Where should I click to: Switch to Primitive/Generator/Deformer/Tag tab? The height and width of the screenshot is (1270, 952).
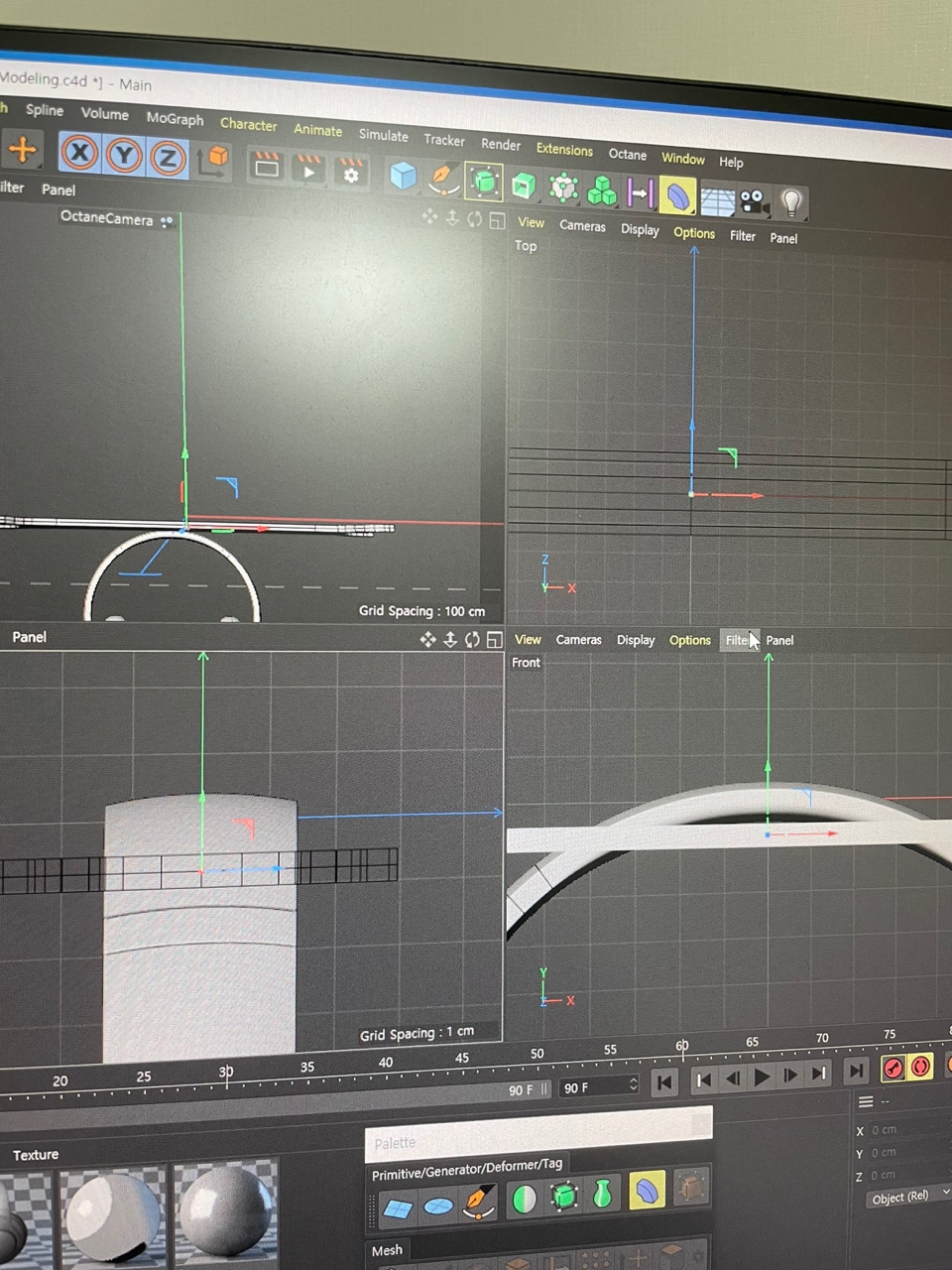point(466,1170)
